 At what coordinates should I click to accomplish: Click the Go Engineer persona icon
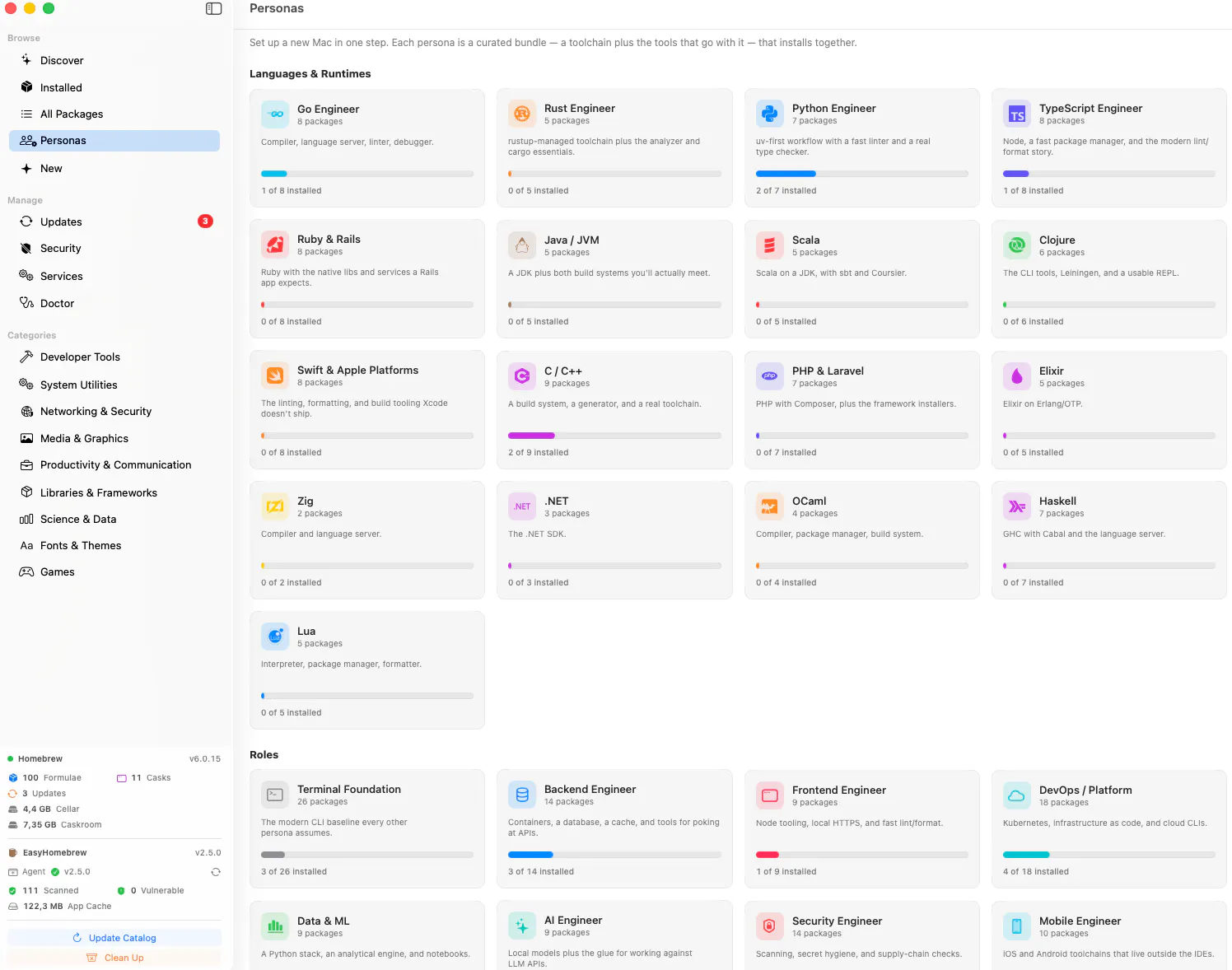click(275, 114)
